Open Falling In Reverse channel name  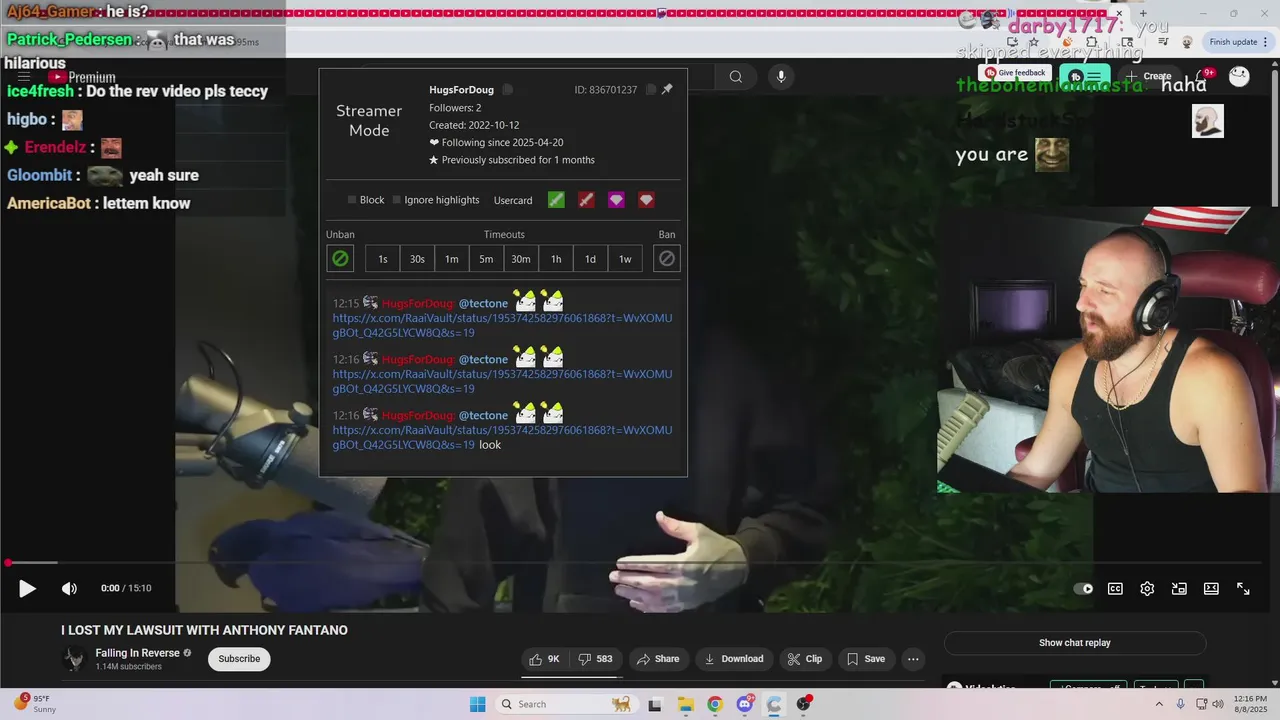click(138, 653)
